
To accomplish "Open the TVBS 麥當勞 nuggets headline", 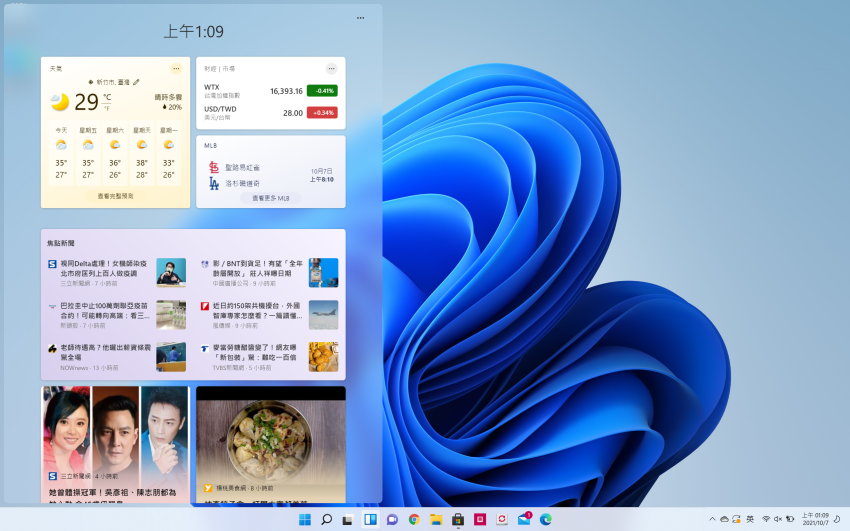I will tap(255, 352).
